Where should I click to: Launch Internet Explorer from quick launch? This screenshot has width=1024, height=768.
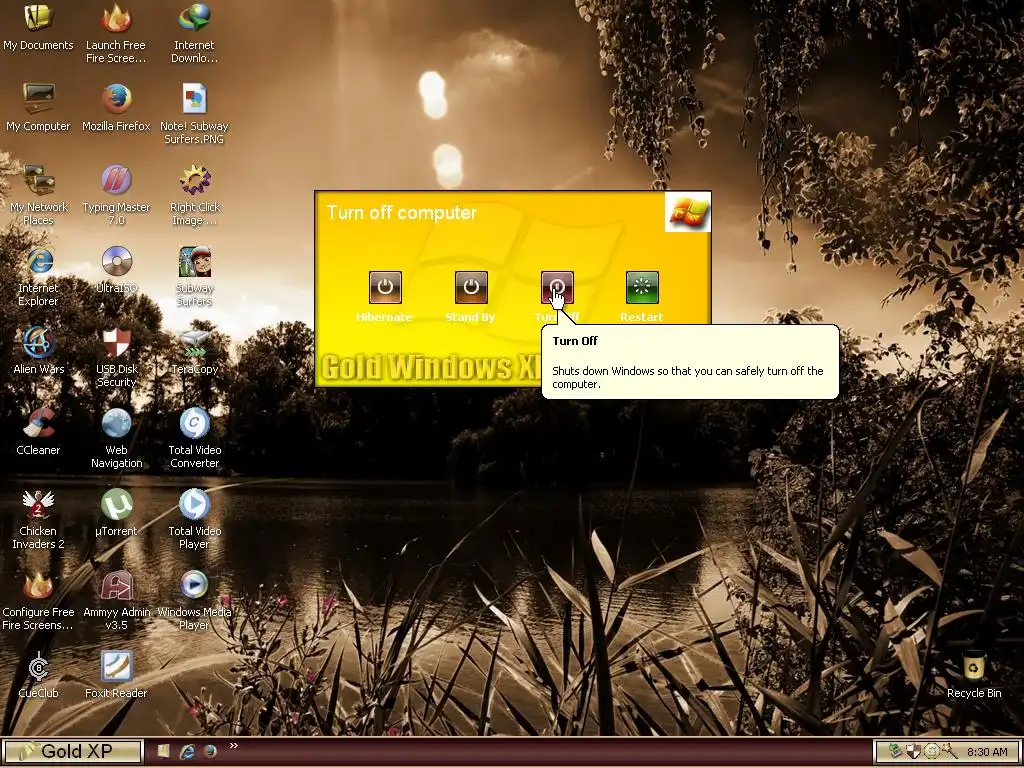pyautogui.click(x=187, y=752)
